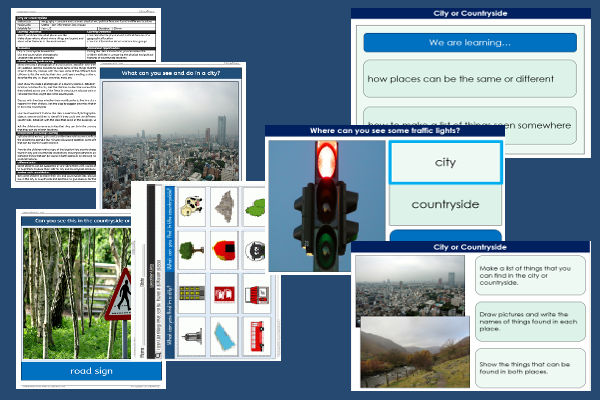
Task: Click the bottom 'City or Countryside' slide title
Action: [x=470, y=247]
